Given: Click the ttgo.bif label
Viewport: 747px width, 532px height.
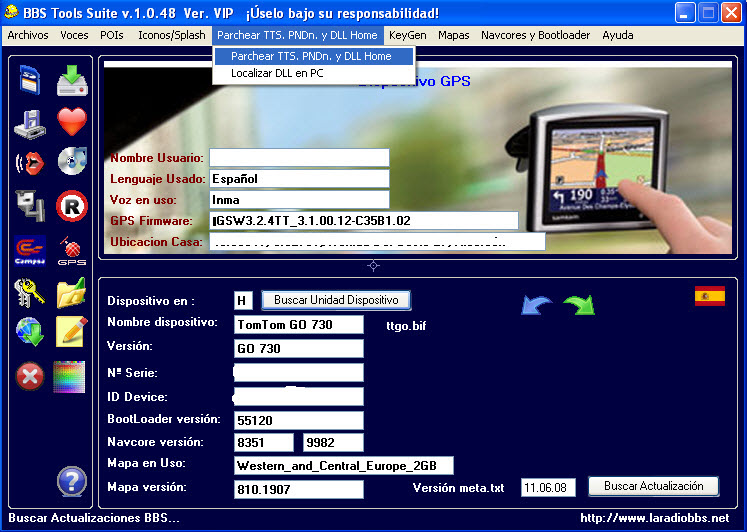Looking at the screenshot, I should 406,326.
